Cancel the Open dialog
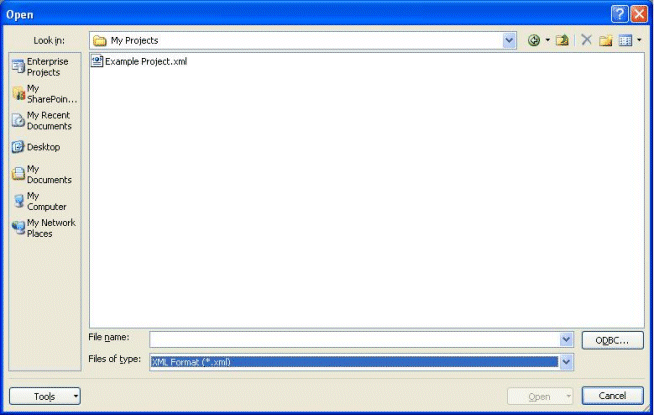This screenshot has width=654, height=415. [612, 396]
